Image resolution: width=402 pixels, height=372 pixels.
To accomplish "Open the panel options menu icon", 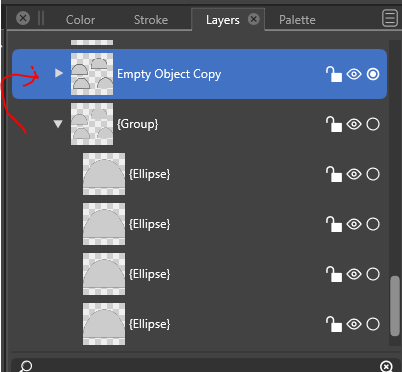I will [x=390, y=18].
